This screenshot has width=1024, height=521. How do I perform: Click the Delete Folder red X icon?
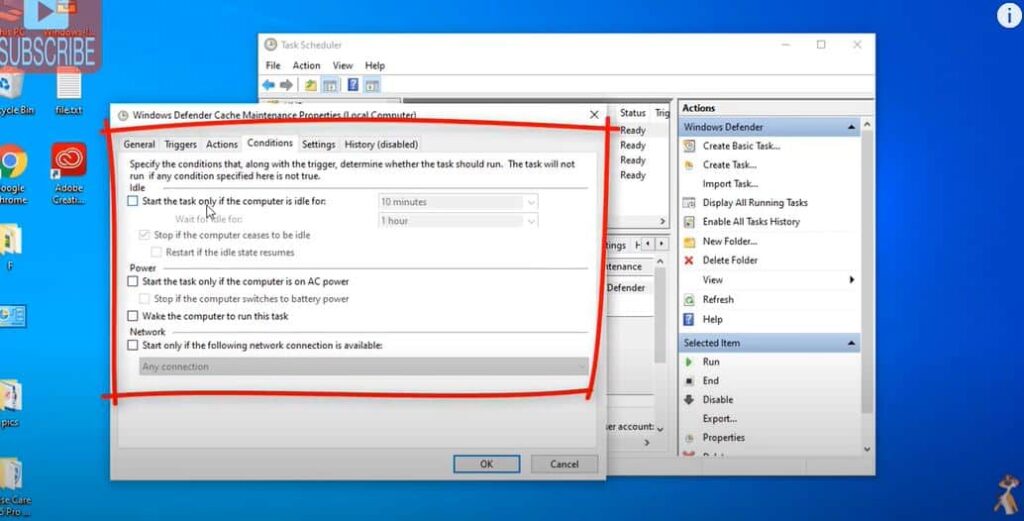pos(688,261)
